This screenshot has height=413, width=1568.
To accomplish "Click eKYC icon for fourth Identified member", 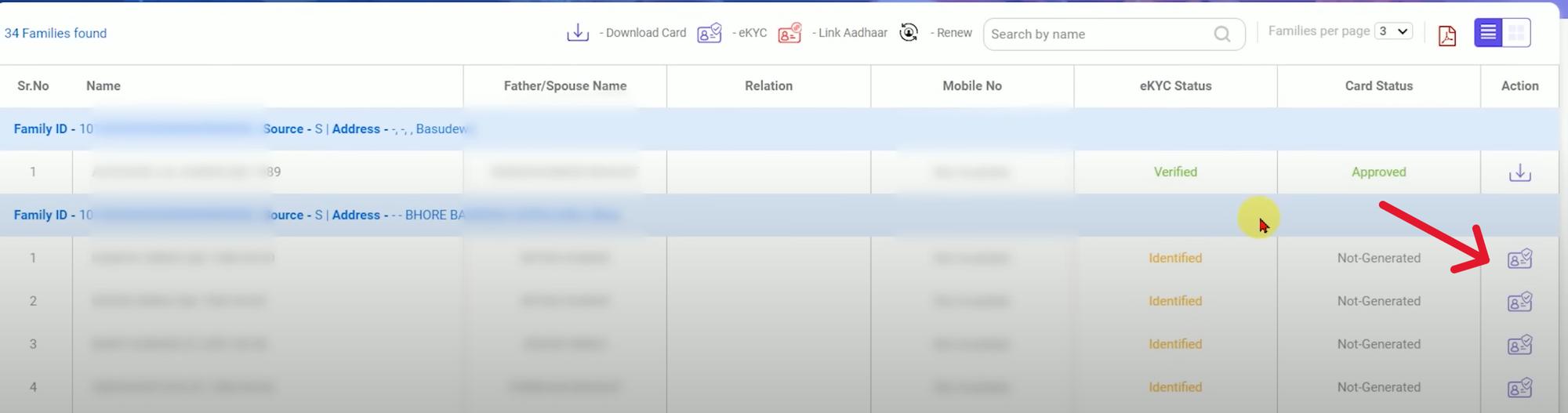I will click(x=1519, y=388).
